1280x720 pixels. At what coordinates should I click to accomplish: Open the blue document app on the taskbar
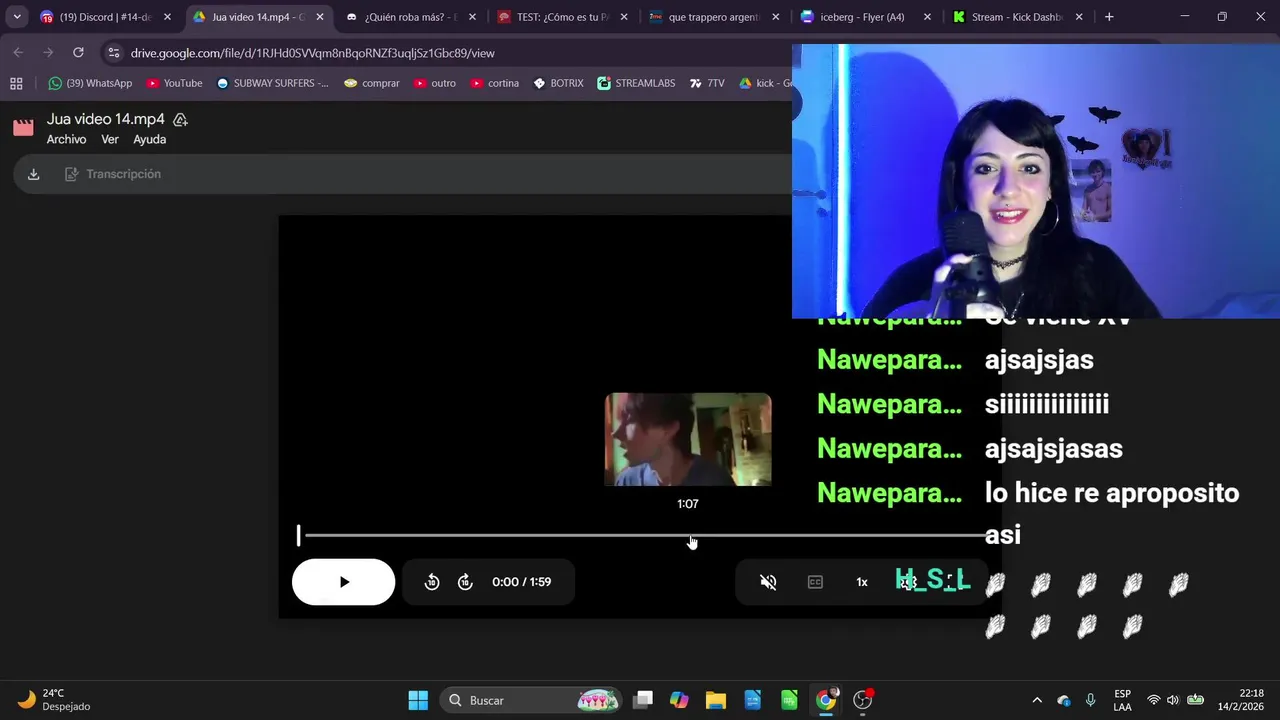pyautogui.click(x=753, y=700)
